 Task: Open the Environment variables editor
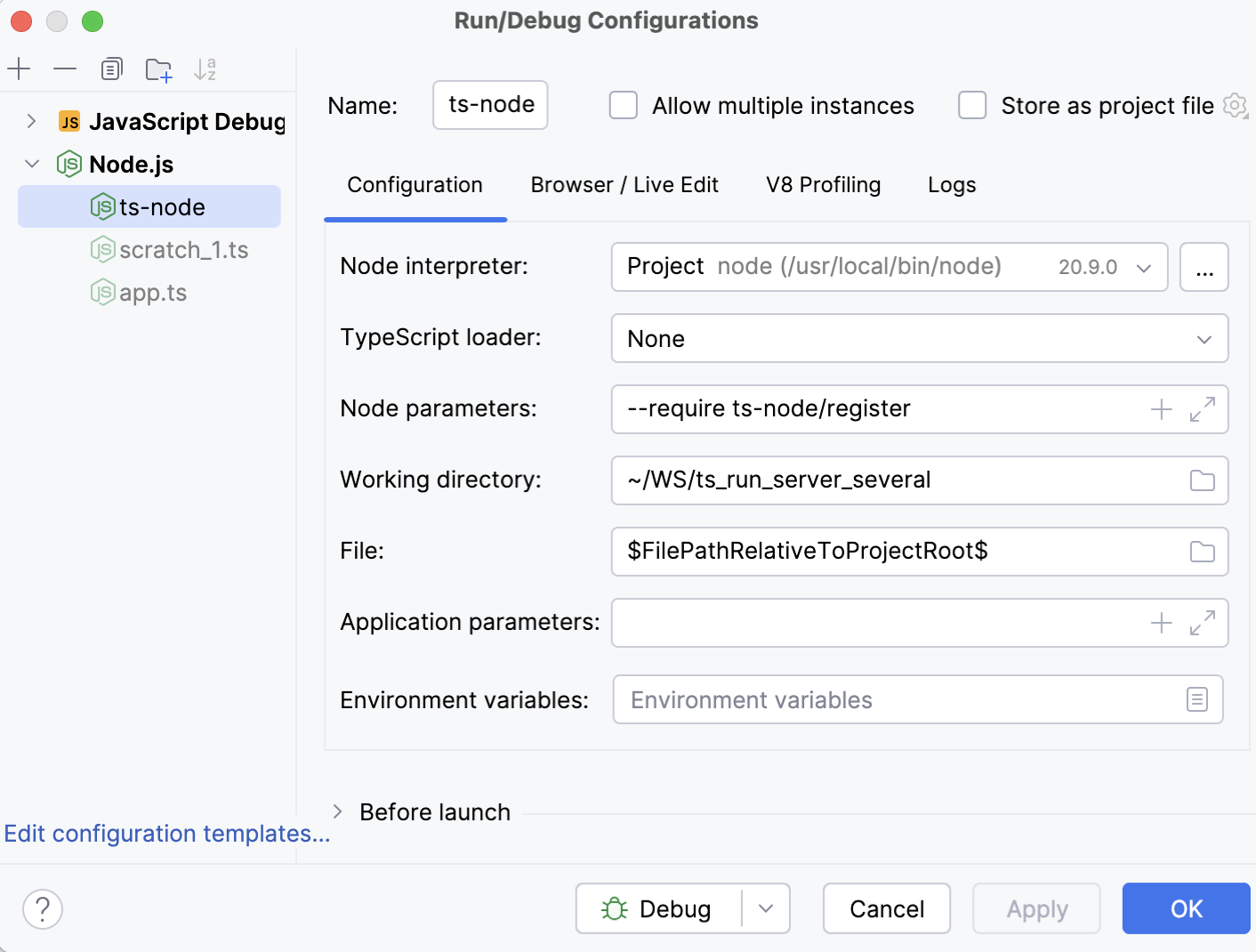point(1197,700)
